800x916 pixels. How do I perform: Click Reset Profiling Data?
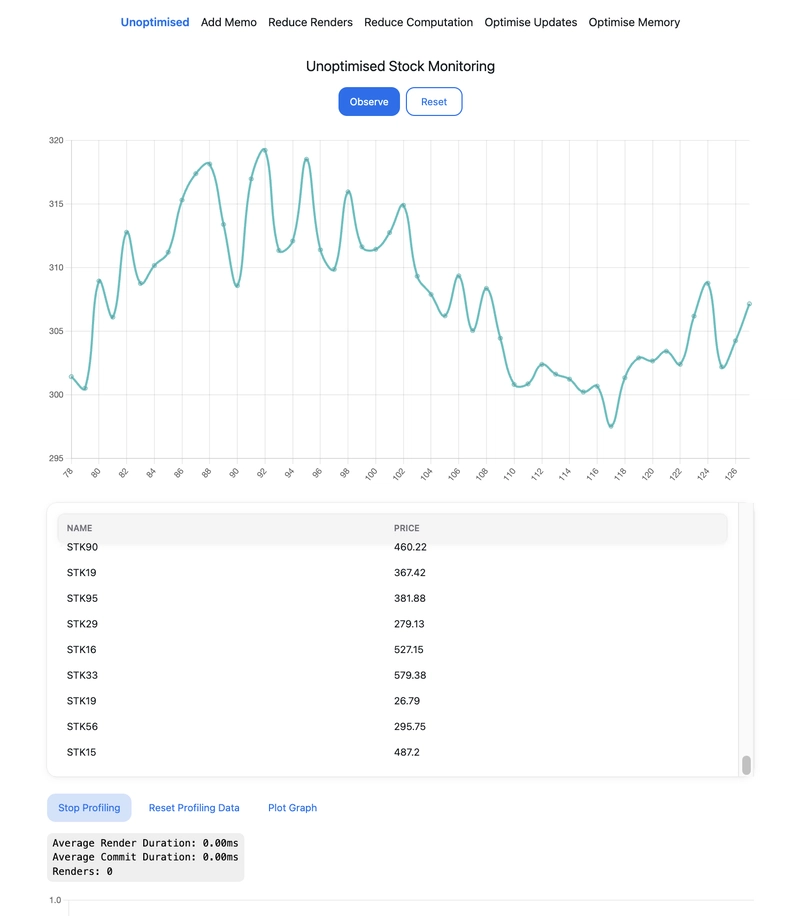(x=194, y=808)
